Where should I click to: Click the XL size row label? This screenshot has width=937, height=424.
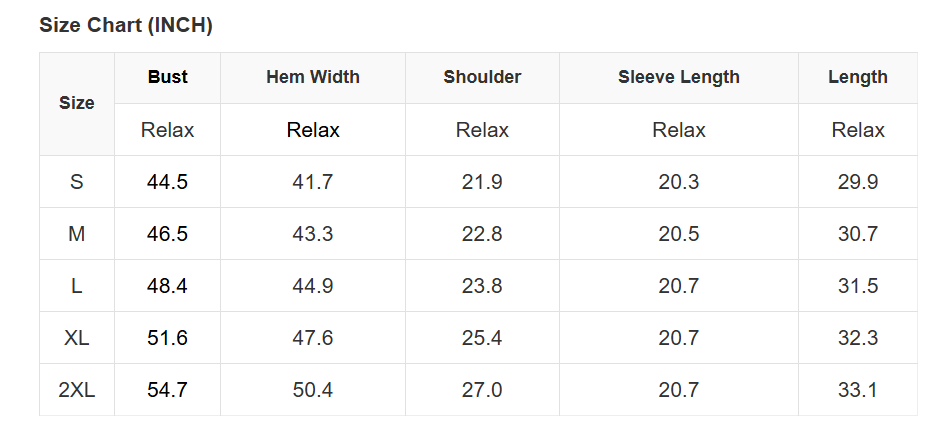[77, 338]
